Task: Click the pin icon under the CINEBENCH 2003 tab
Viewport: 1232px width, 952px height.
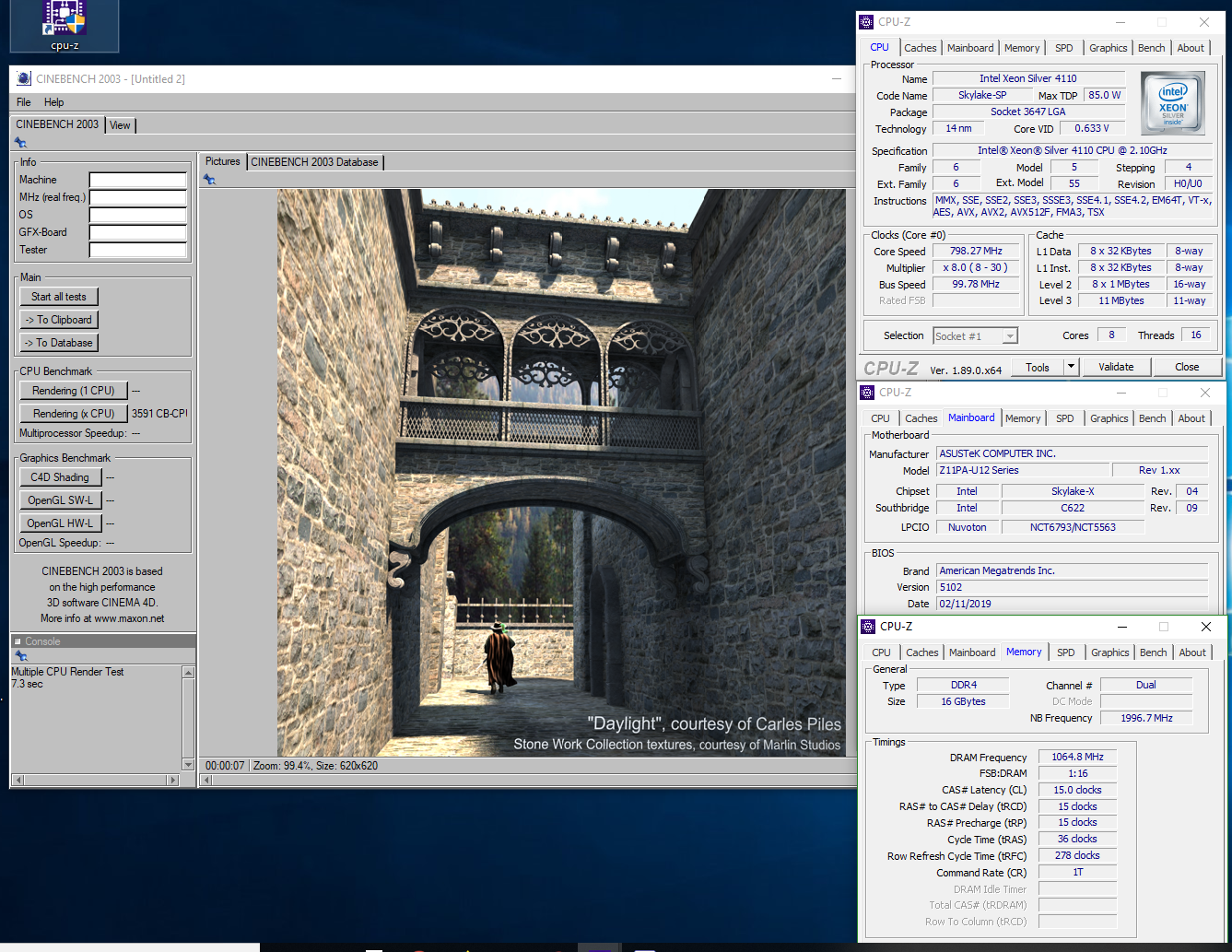Action: 20,143
